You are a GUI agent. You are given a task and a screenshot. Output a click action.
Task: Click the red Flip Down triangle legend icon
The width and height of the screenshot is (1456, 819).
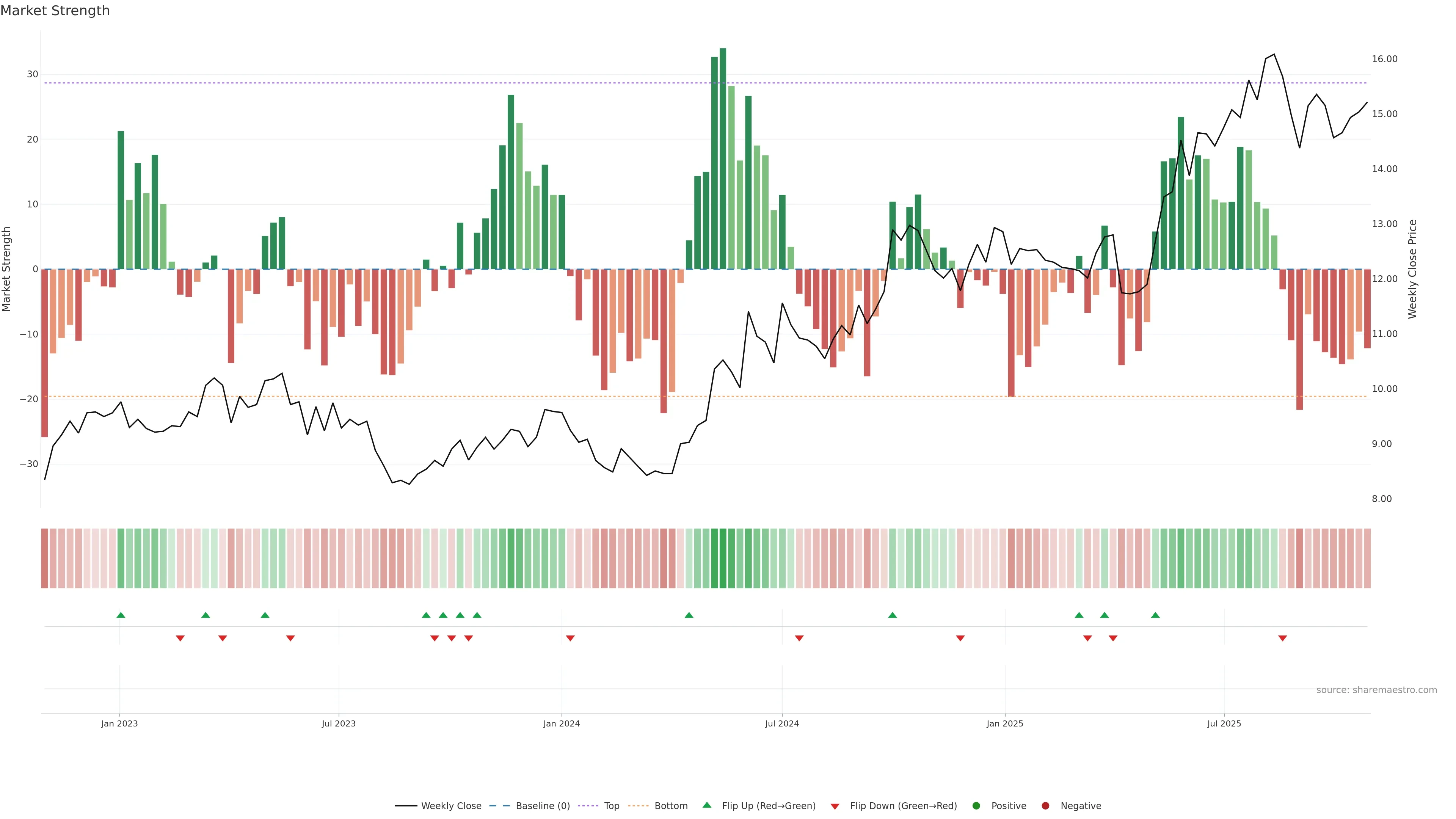click(835, 806)
